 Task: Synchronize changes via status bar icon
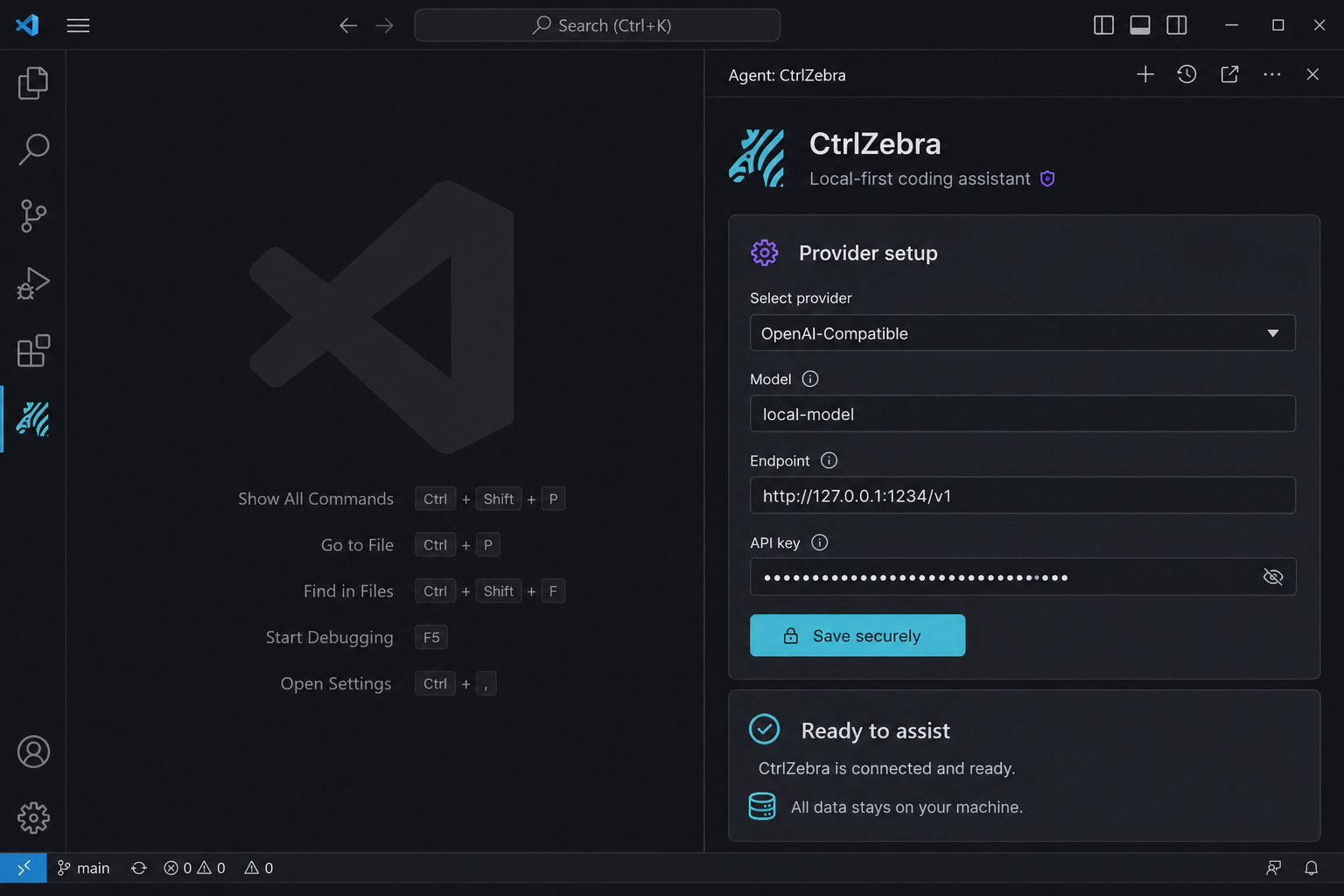coord(138,868)
